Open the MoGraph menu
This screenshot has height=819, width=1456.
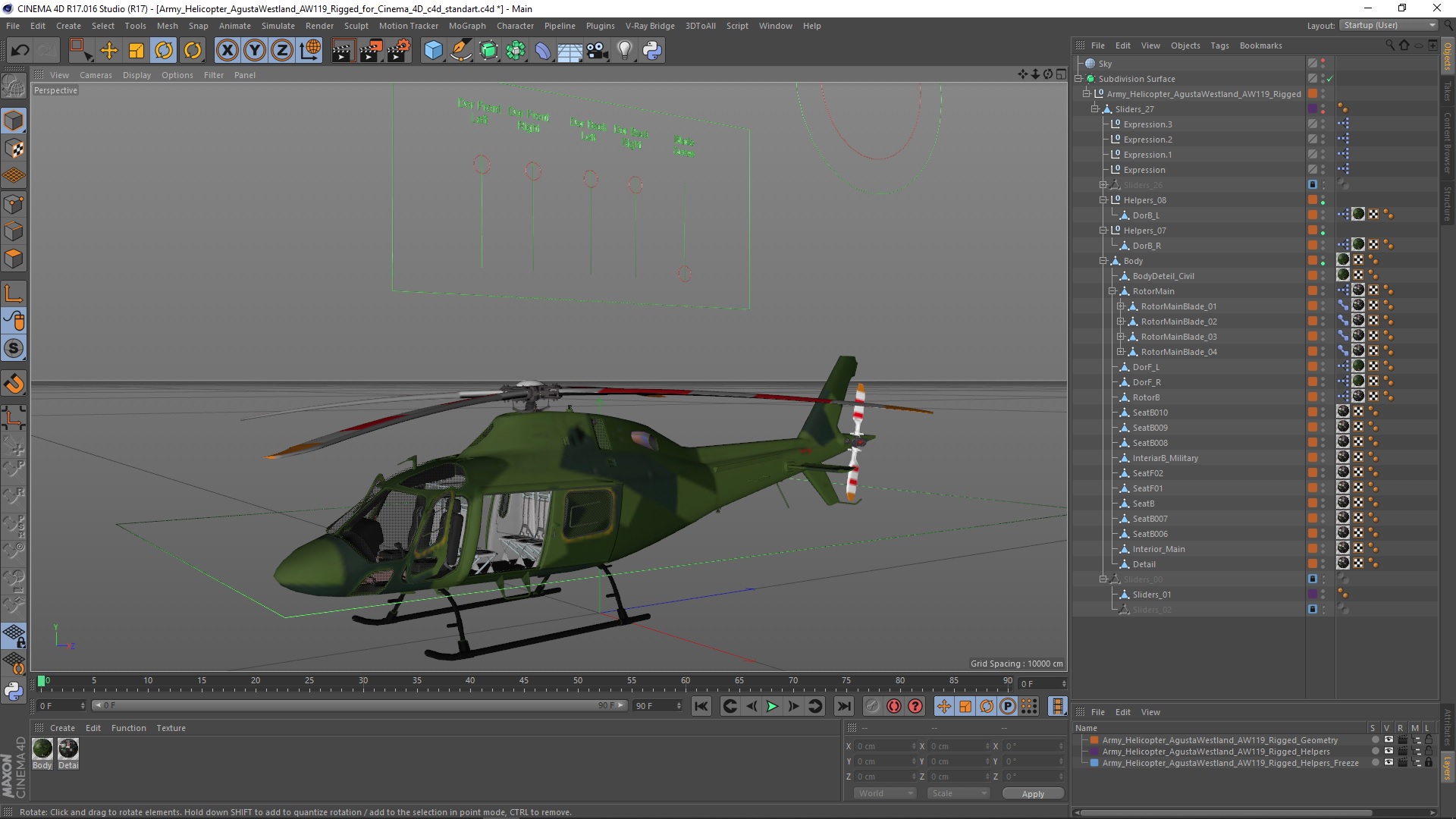(467, 26)
